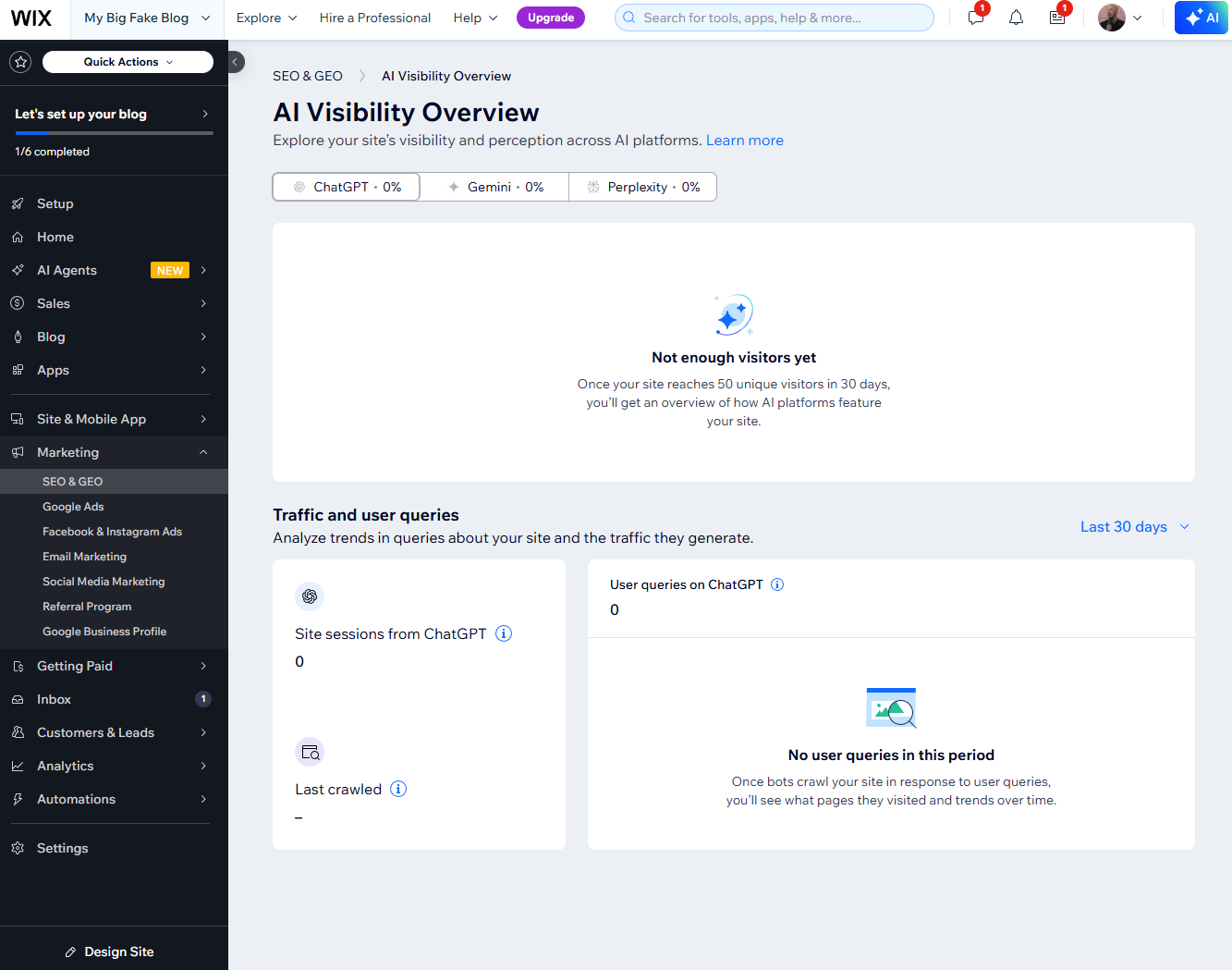1232x970 pixels.
Task: Click the Wix logo
Action: (32, 18)
